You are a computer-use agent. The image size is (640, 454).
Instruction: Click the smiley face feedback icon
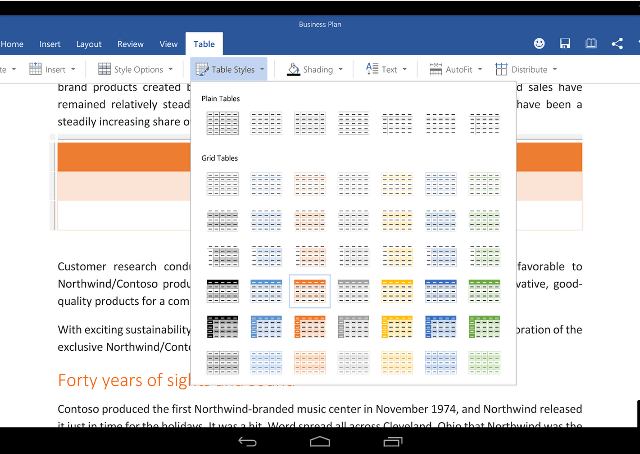[x=540, y=44]
